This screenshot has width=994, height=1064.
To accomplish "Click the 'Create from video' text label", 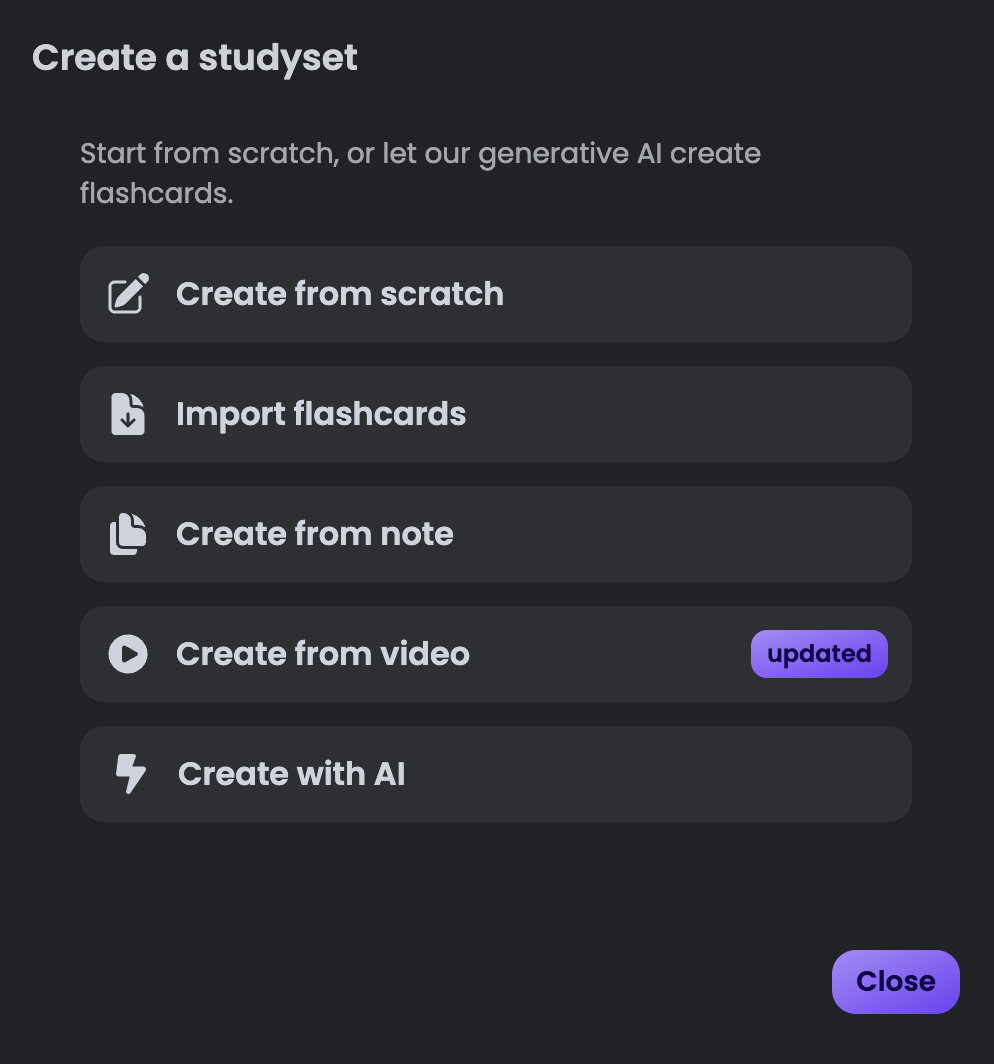I will pyautogui.click(x=323, y=654).
